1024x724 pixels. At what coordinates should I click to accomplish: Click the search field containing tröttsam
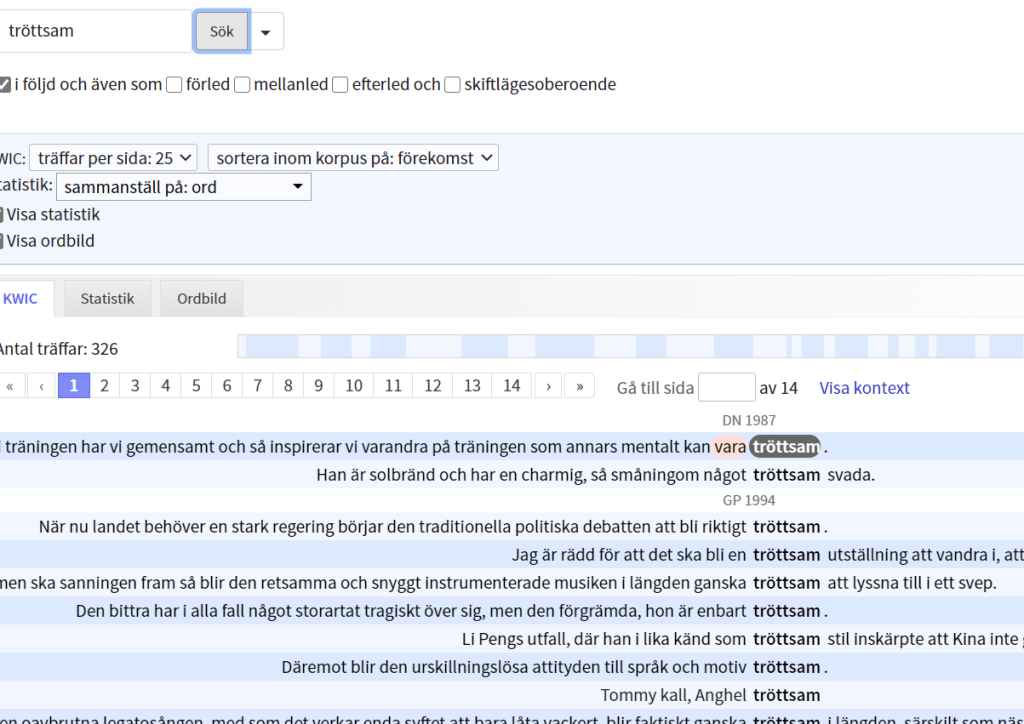point(95,31)
